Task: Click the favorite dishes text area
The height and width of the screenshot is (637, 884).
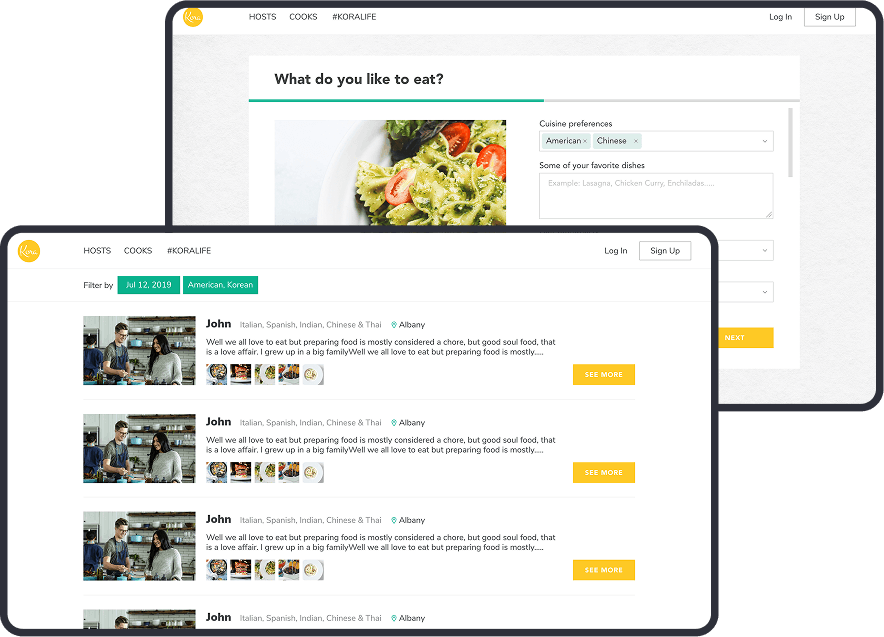Action: (x=656, y=196)
